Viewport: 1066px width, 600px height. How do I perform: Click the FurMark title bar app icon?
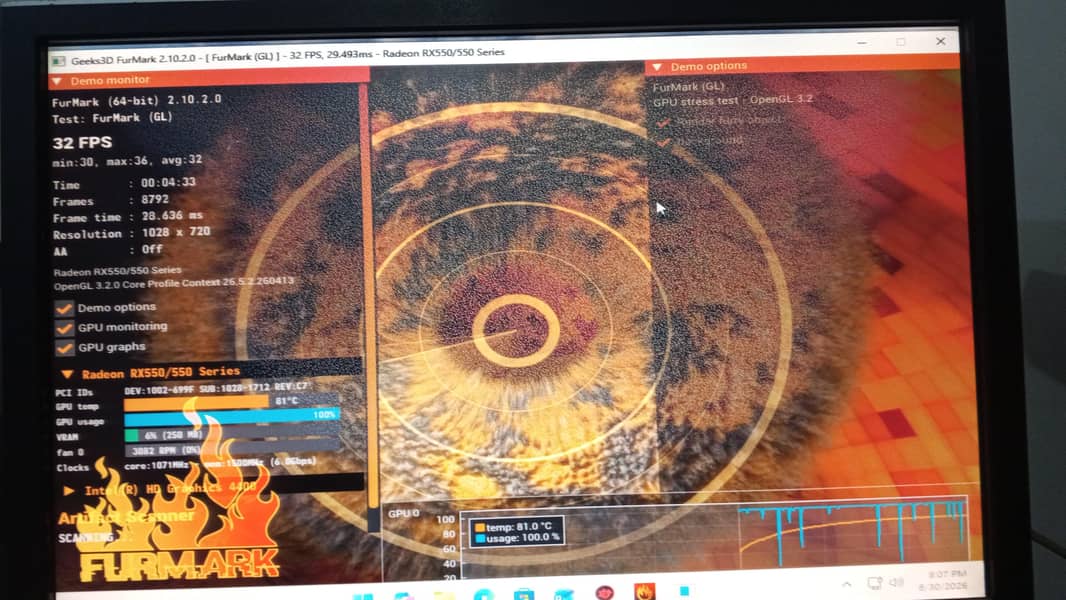(x=58, y=61)
